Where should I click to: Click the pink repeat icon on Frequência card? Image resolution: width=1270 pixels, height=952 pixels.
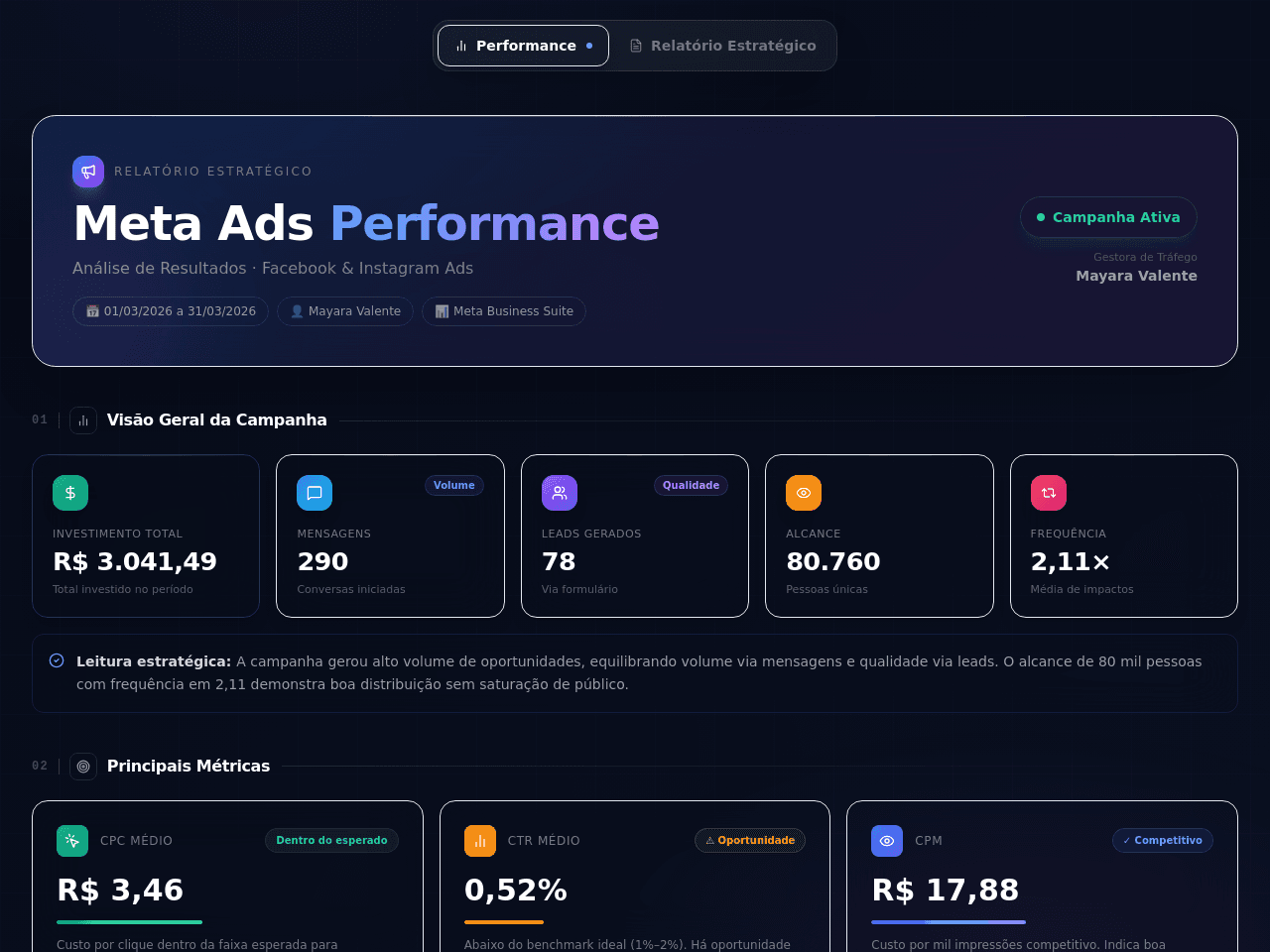pos(1049,493)
